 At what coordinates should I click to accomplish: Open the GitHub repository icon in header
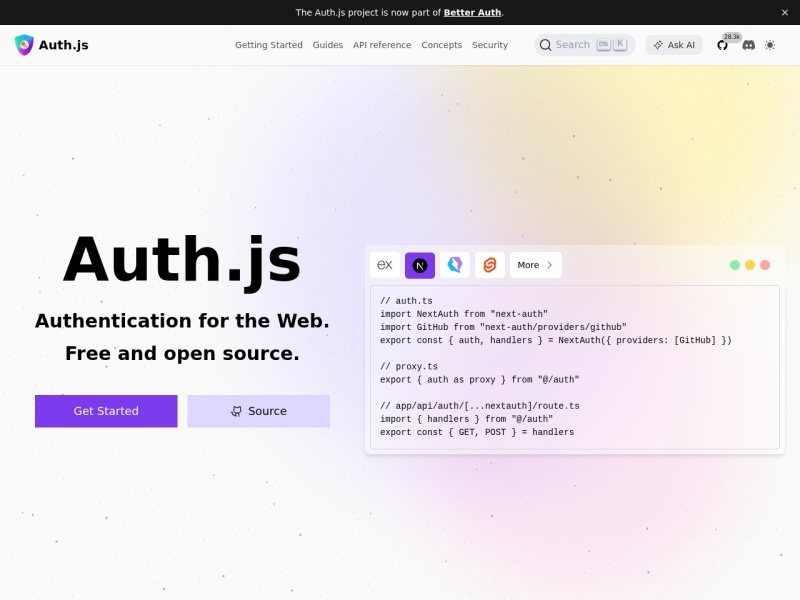point(722,45)
